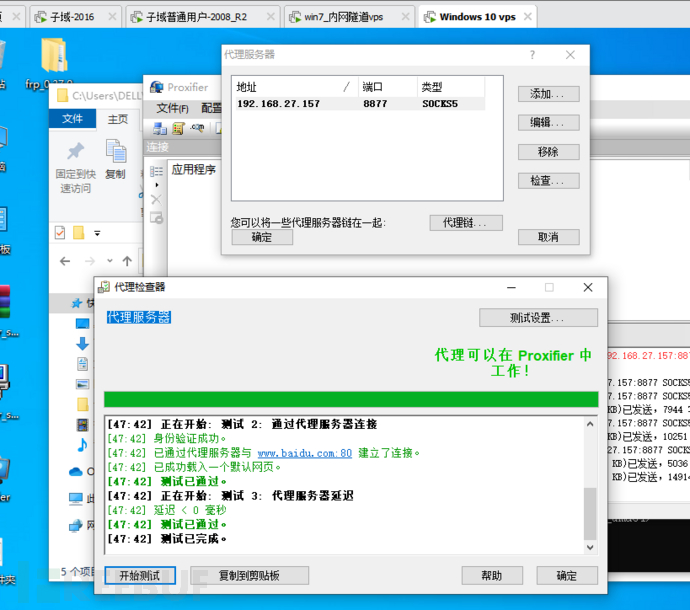The height and width of the screenshot is (610, 690).
Task: Go up one level with Explorer's up arrow
Action: click(x=127, y=261)
